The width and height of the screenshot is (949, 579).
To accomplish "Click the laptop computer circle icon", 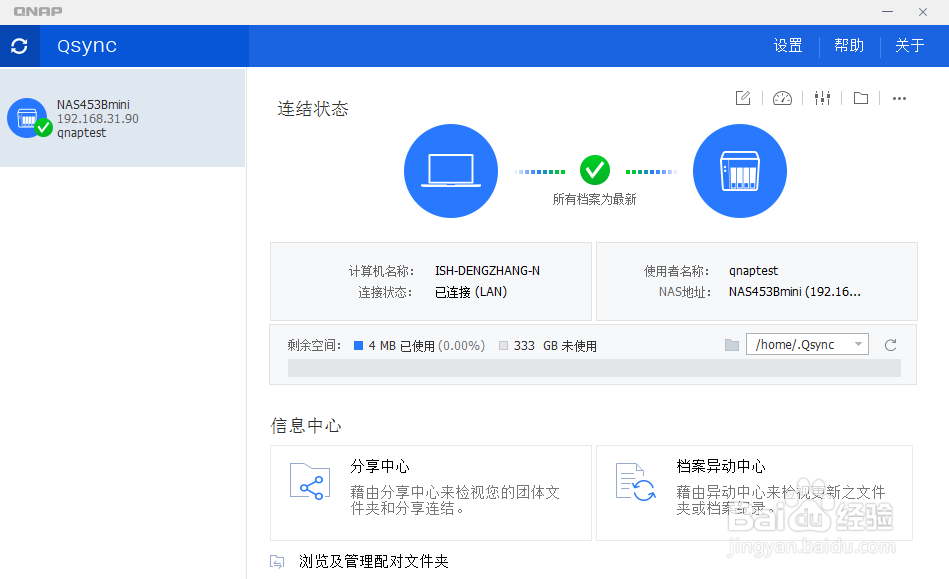I will tap(451, 171).
